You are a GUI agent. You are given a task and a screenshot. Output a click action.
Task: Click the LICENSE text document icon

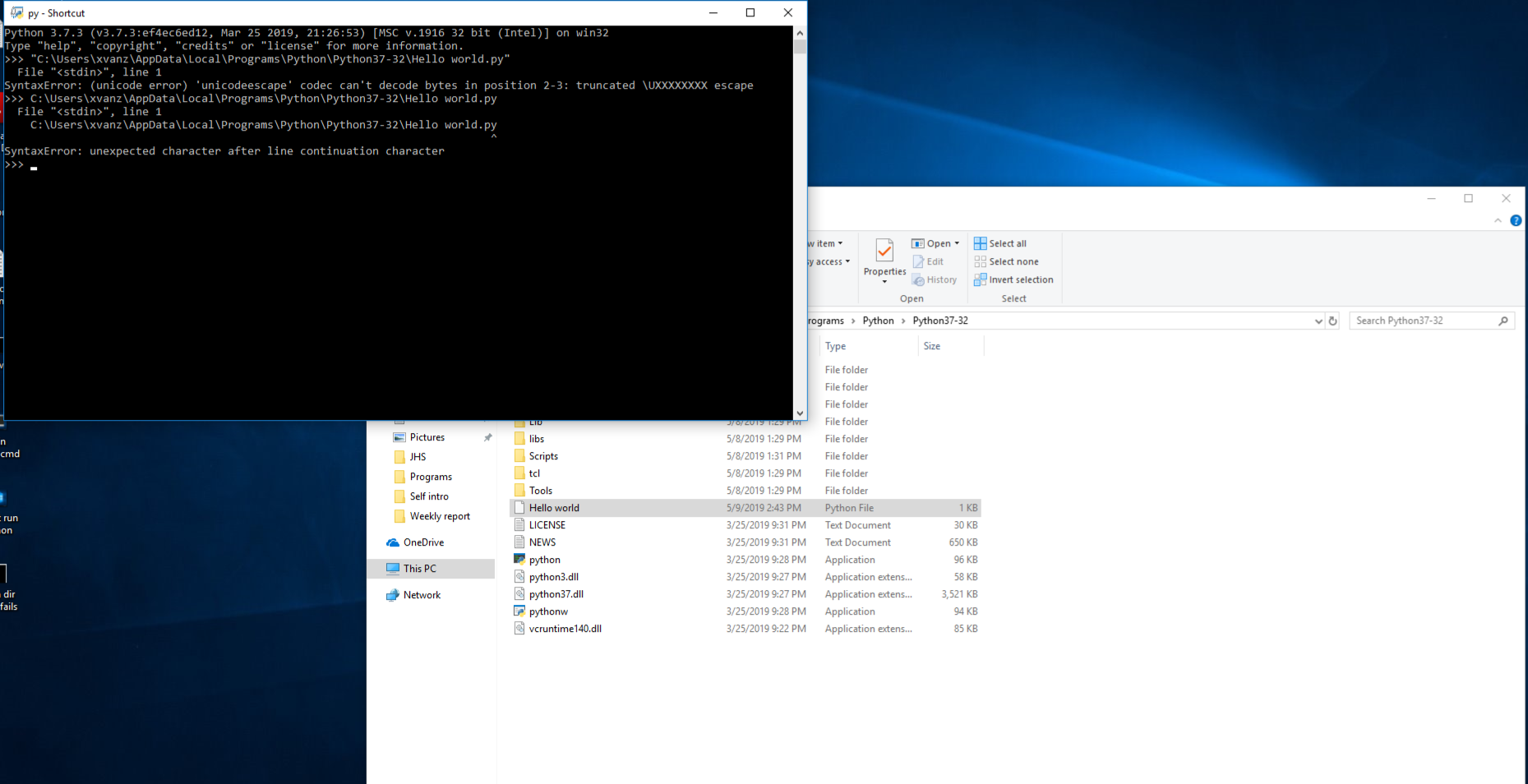[519, 525]
